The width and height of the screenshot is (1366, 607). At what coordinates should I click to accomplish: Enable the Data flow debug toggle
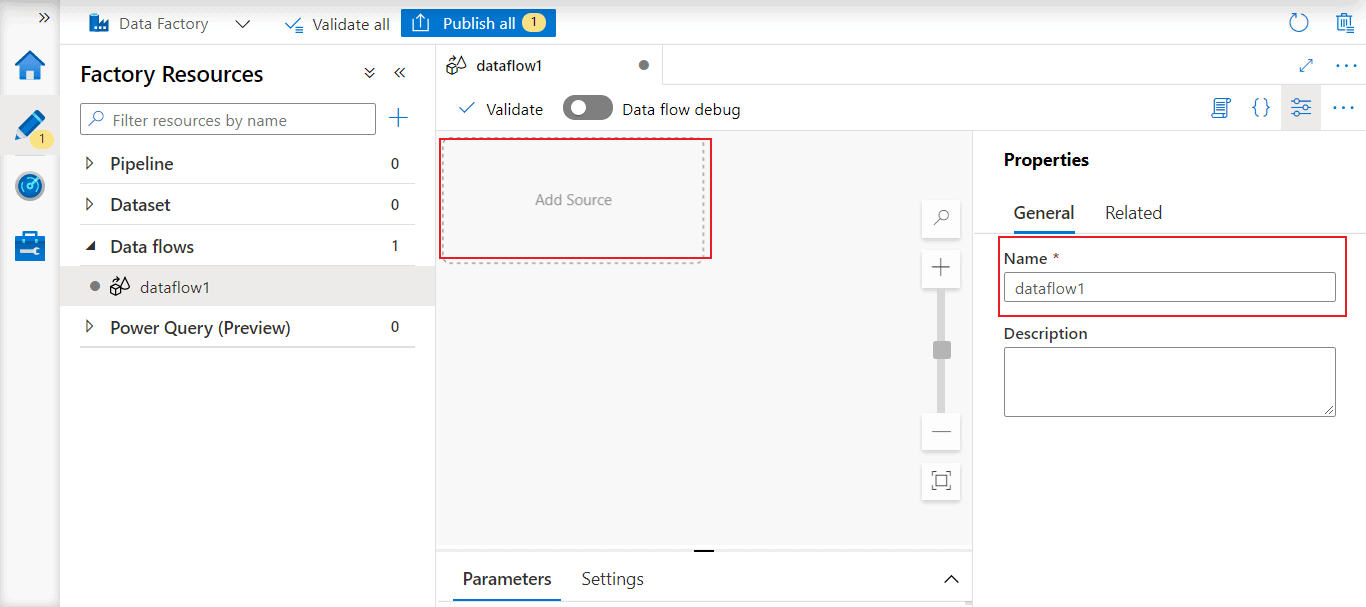[587, 109]
